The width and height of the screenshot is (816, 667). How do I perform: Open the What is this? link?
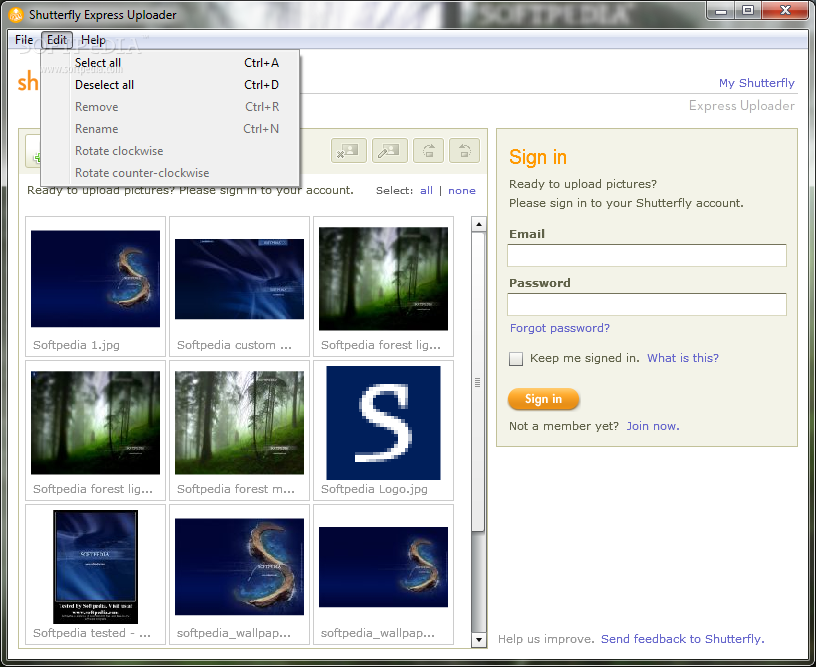[683, 358]
